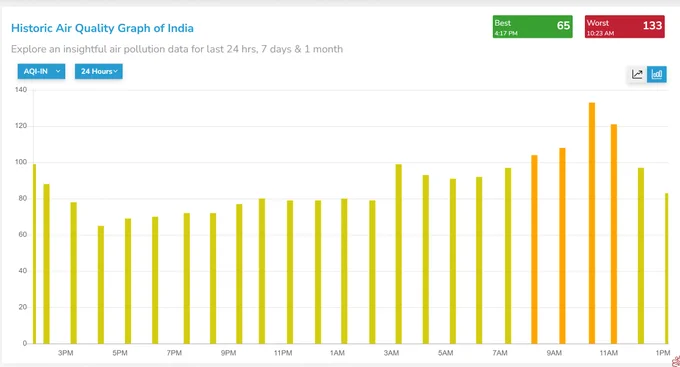
Task: Click the Worst 133 red badge
Action: click(624, 27)
